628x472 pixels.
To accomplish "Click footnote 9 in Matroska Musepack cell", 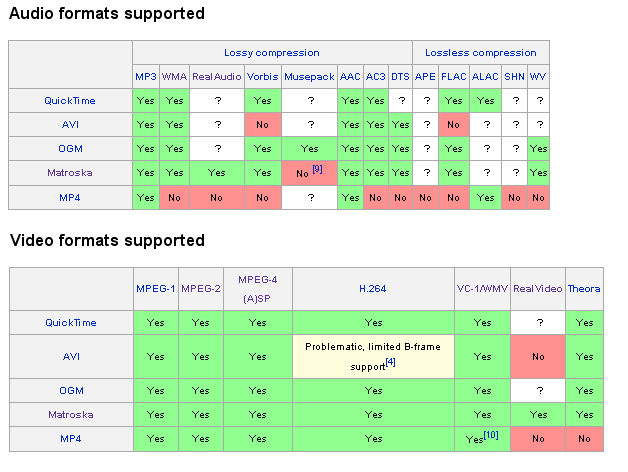I will click(317, 169).
